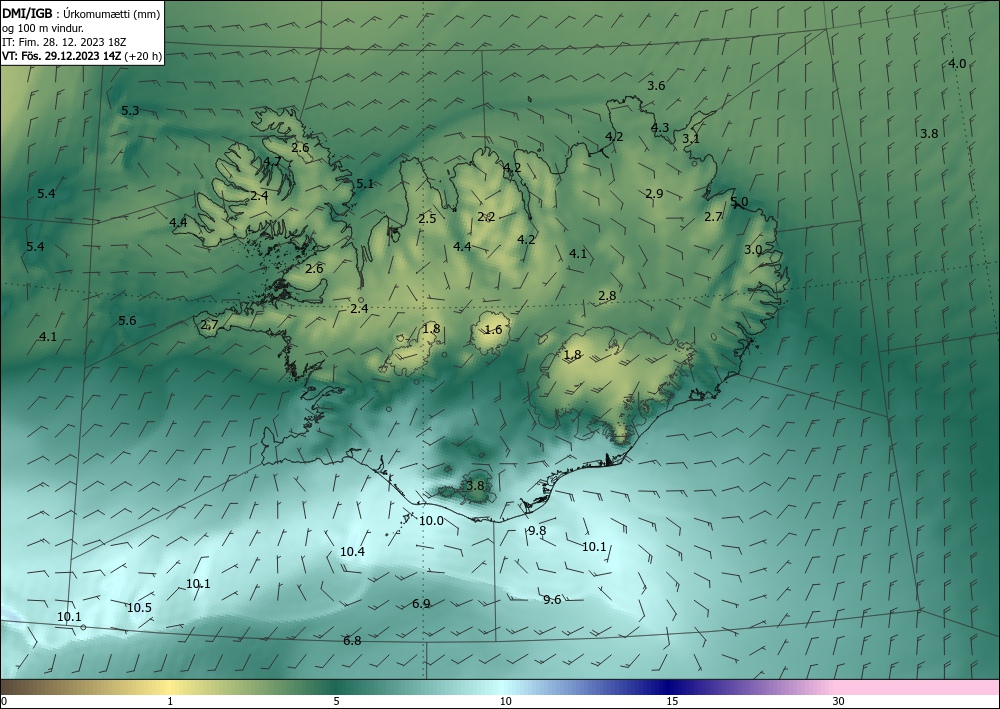
Task: Click the 5.1 value on the map
Action: point(365,184)
